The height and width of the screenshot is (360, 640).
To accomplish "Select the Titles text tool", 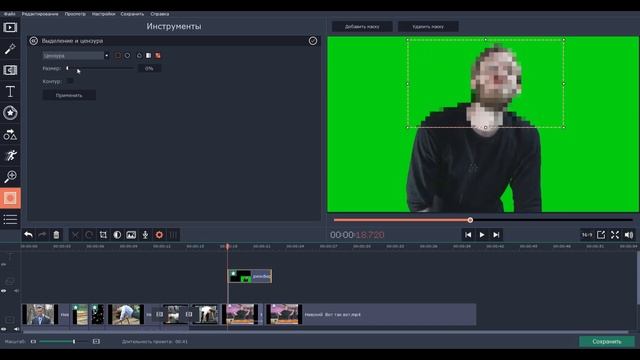I will pos(10,91).
